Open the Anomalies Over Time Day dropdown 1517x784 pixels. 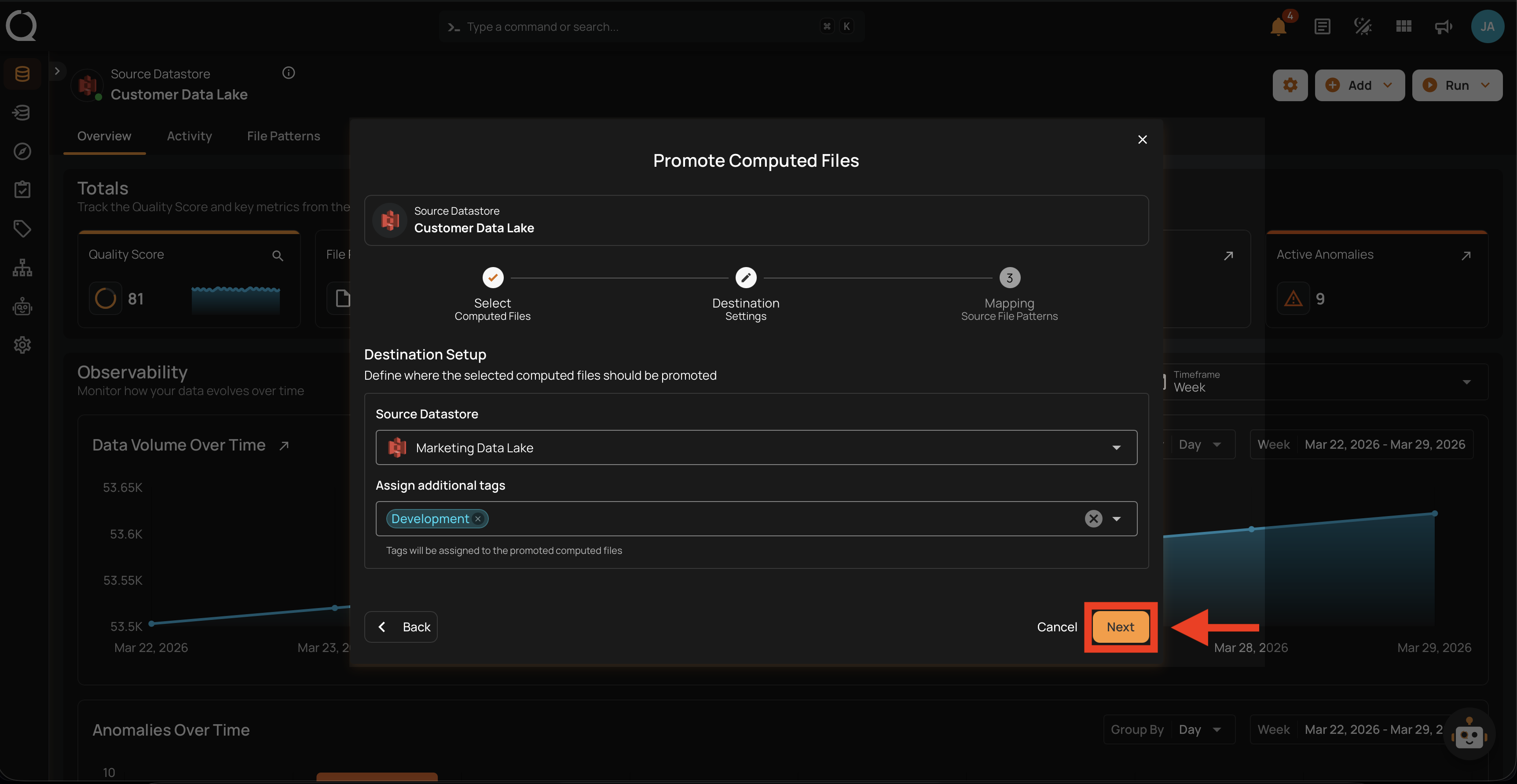tap(1200, 730)
